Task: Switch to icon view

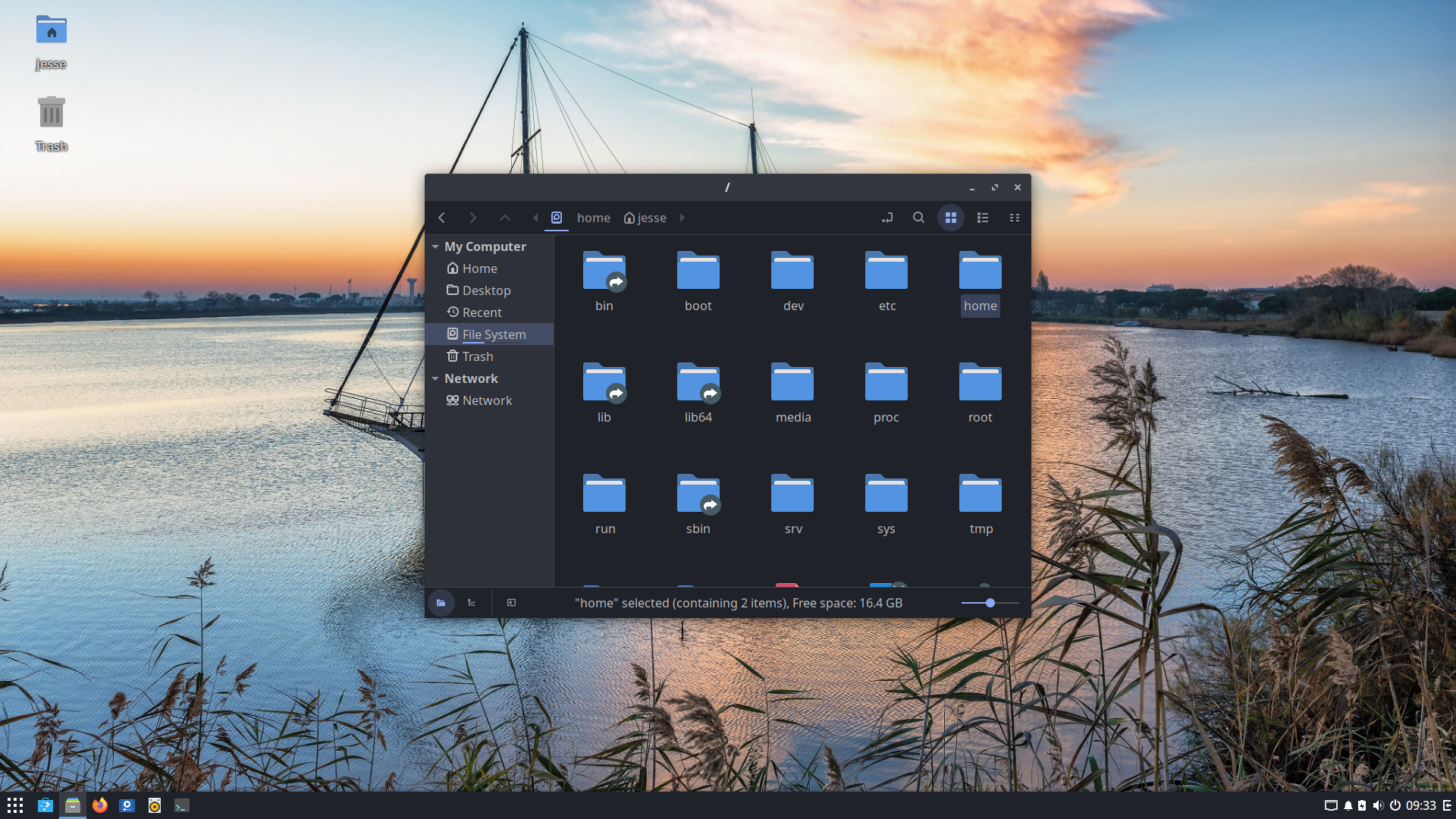Action: click(951, 218)
